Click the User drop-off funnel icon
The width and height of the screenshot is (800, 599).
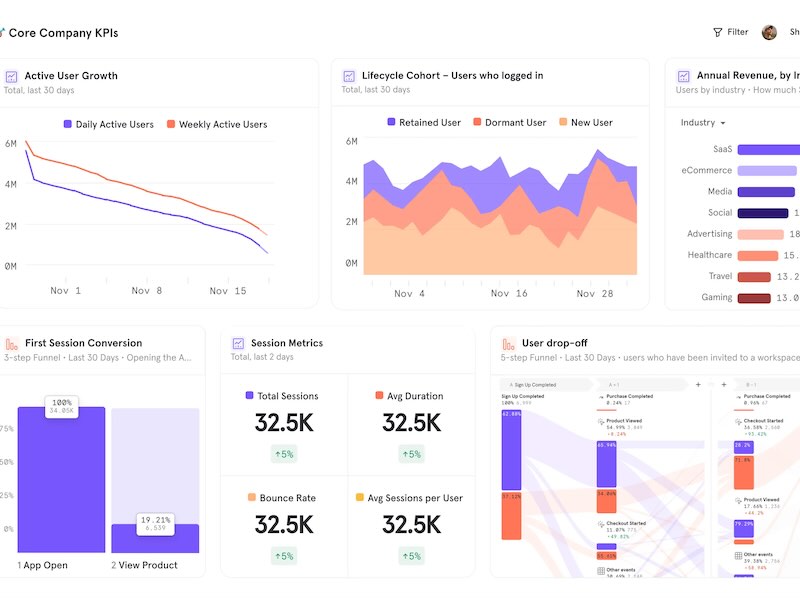point(508,343)
